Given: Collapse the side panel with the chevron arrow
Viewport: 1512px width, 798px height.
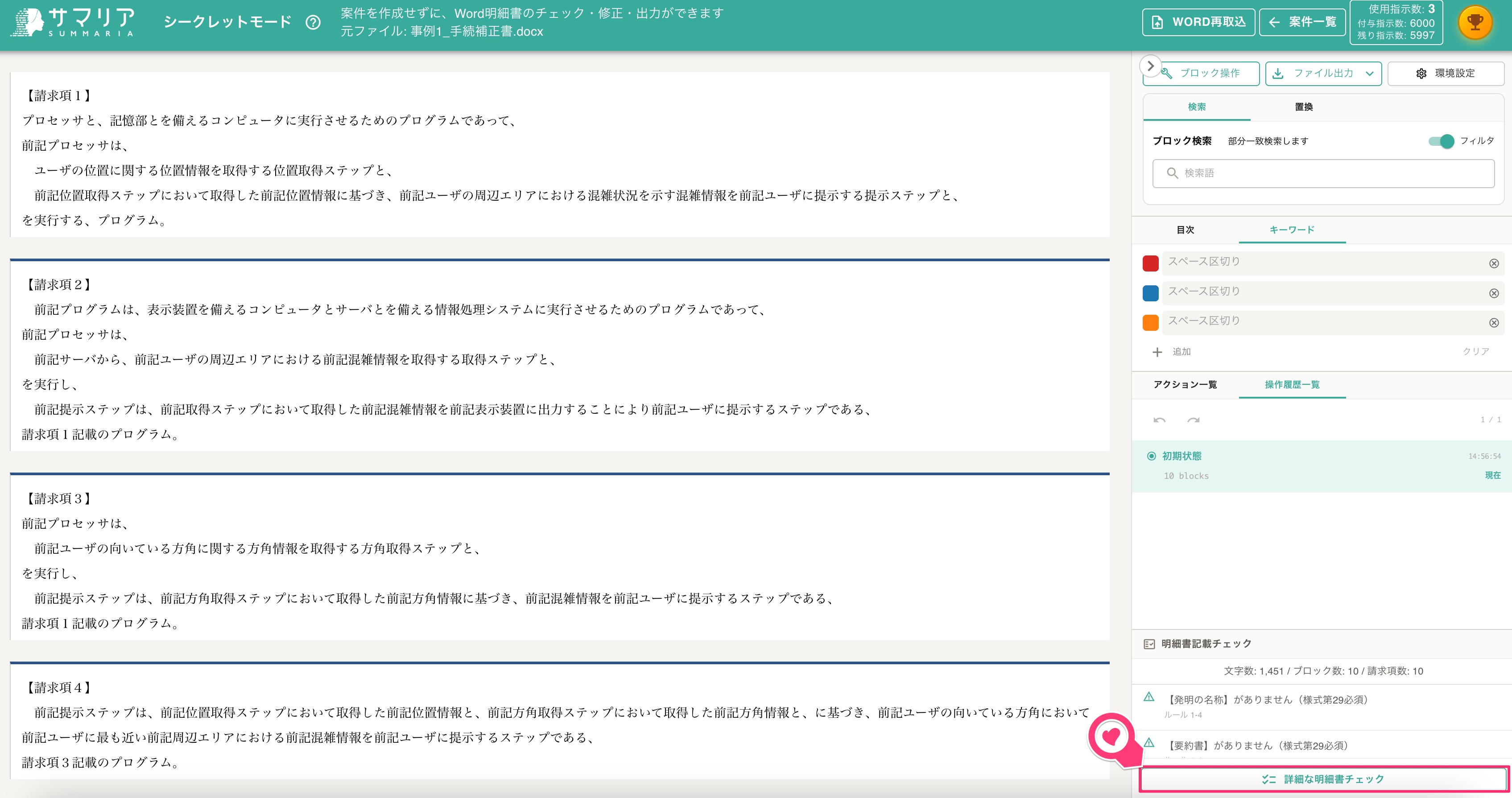Looking at the screenshot, I should coord(1150,66).
